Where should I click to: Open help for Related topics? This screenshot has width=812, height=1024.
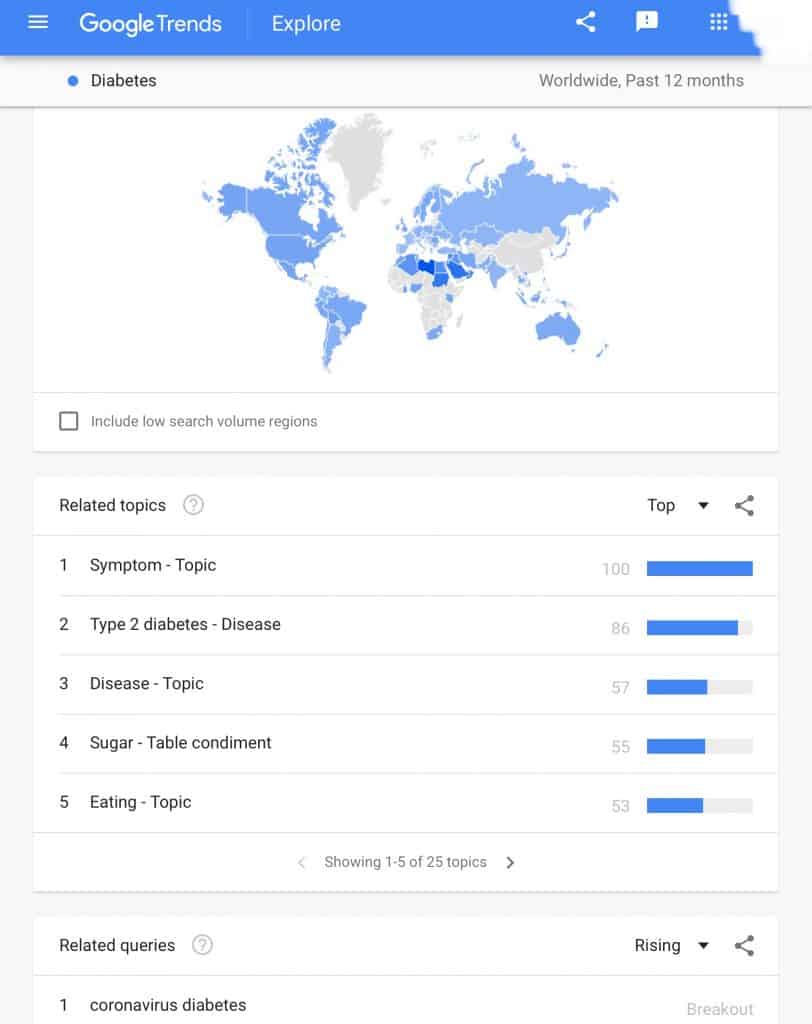click(x=193, y=505)
